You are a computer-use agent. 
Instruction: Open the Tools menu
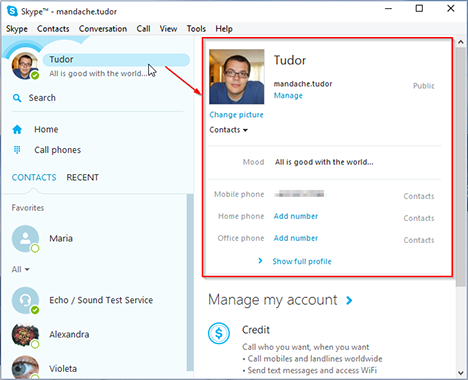tap(196, 29)
